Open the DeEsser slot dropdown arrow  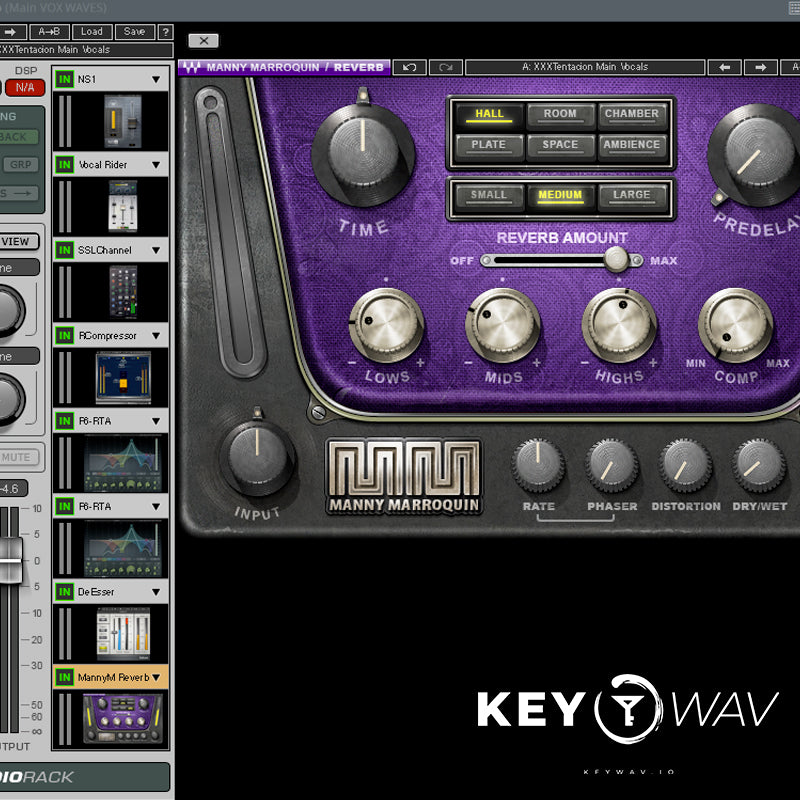coord(156,592)
